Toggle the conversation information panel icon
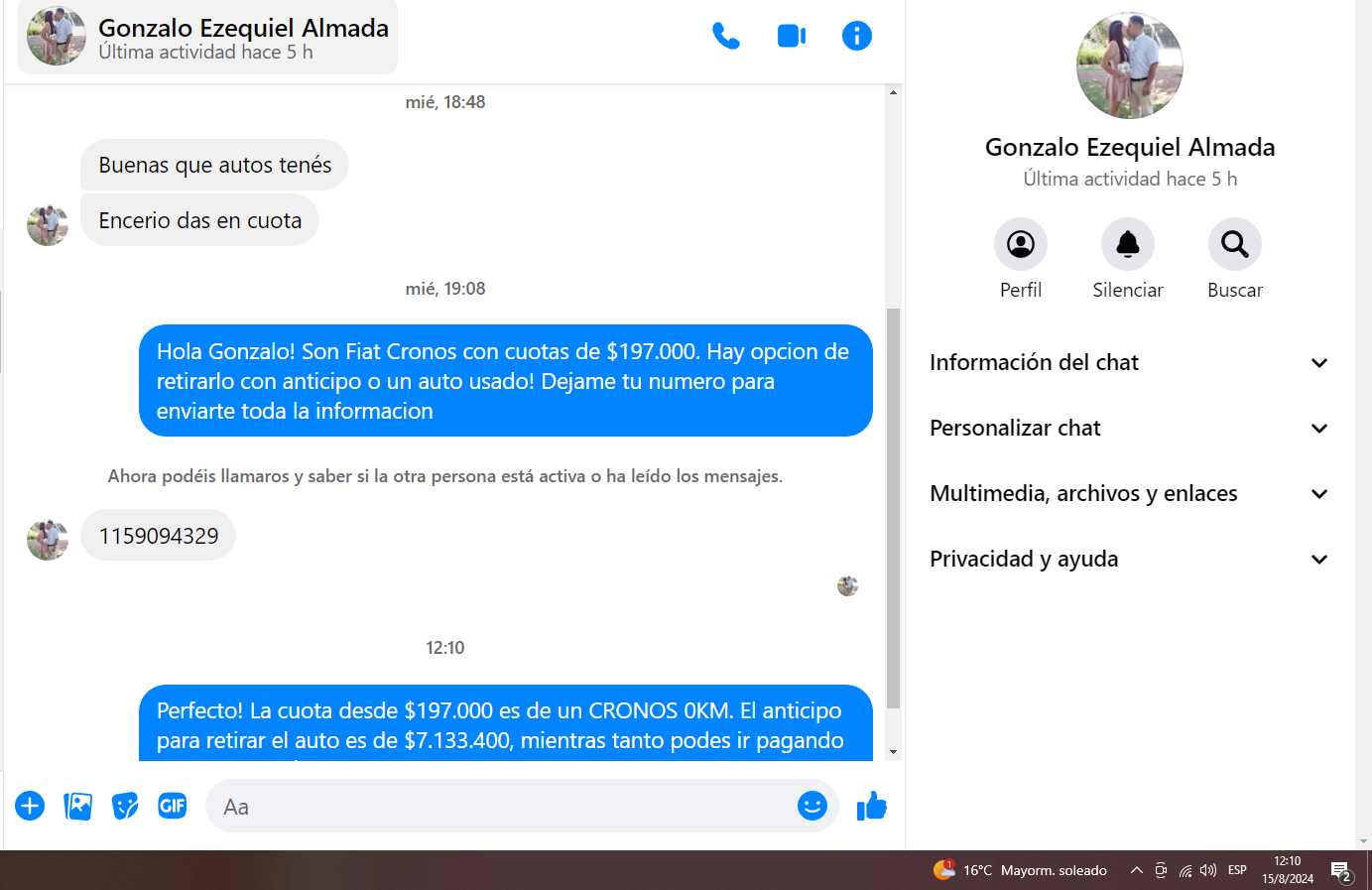Viewport: 1372px width, 890px height. pos(857,37)
